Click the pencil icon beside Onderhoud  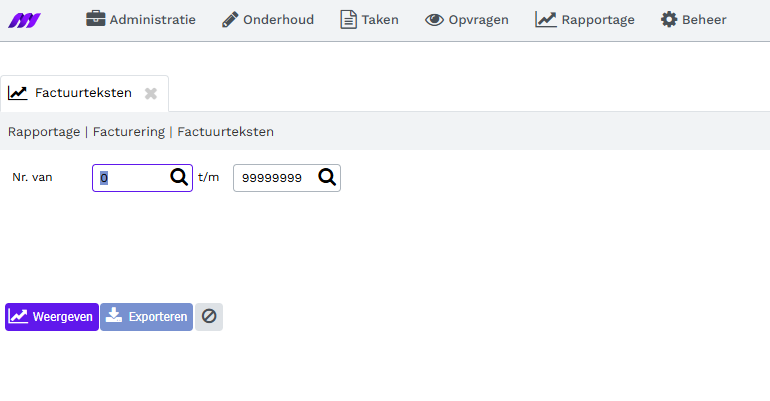point(230,20)
